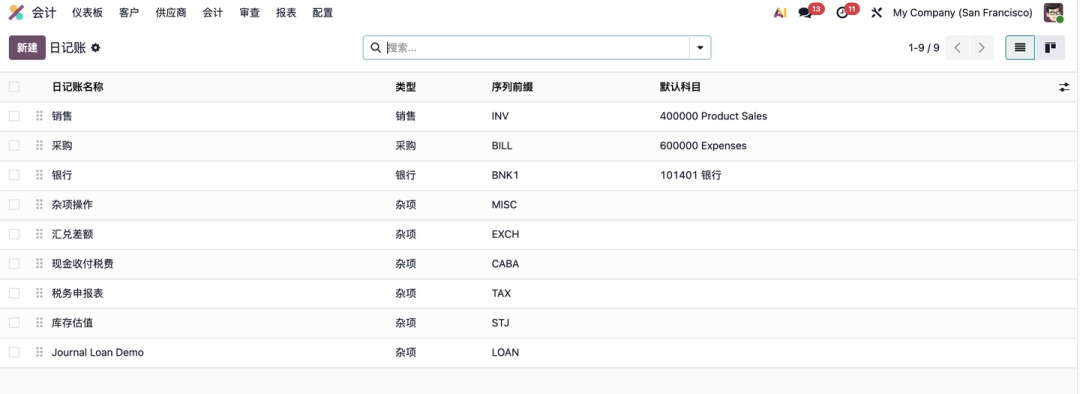Expand the search options dropdown arrow
This screenshot has width=1080, height=394.
tap(700, 48)
